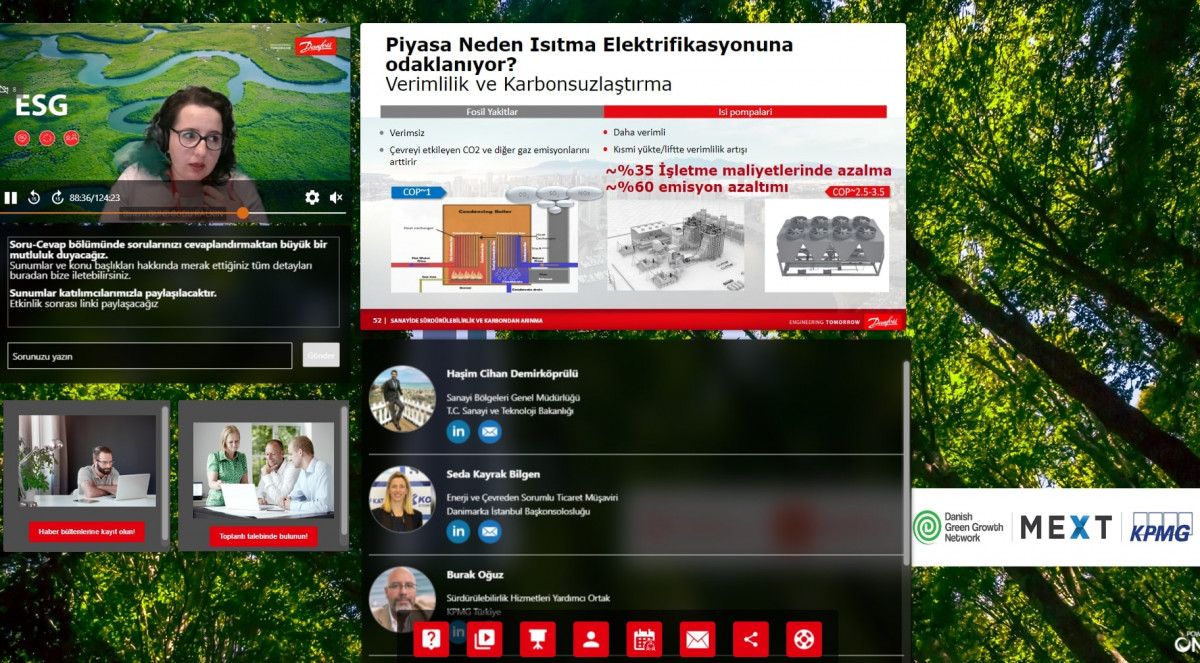The image size is (1200, 663).
Task: Open the speakers list person icon
Action: [x=591, y=638]
